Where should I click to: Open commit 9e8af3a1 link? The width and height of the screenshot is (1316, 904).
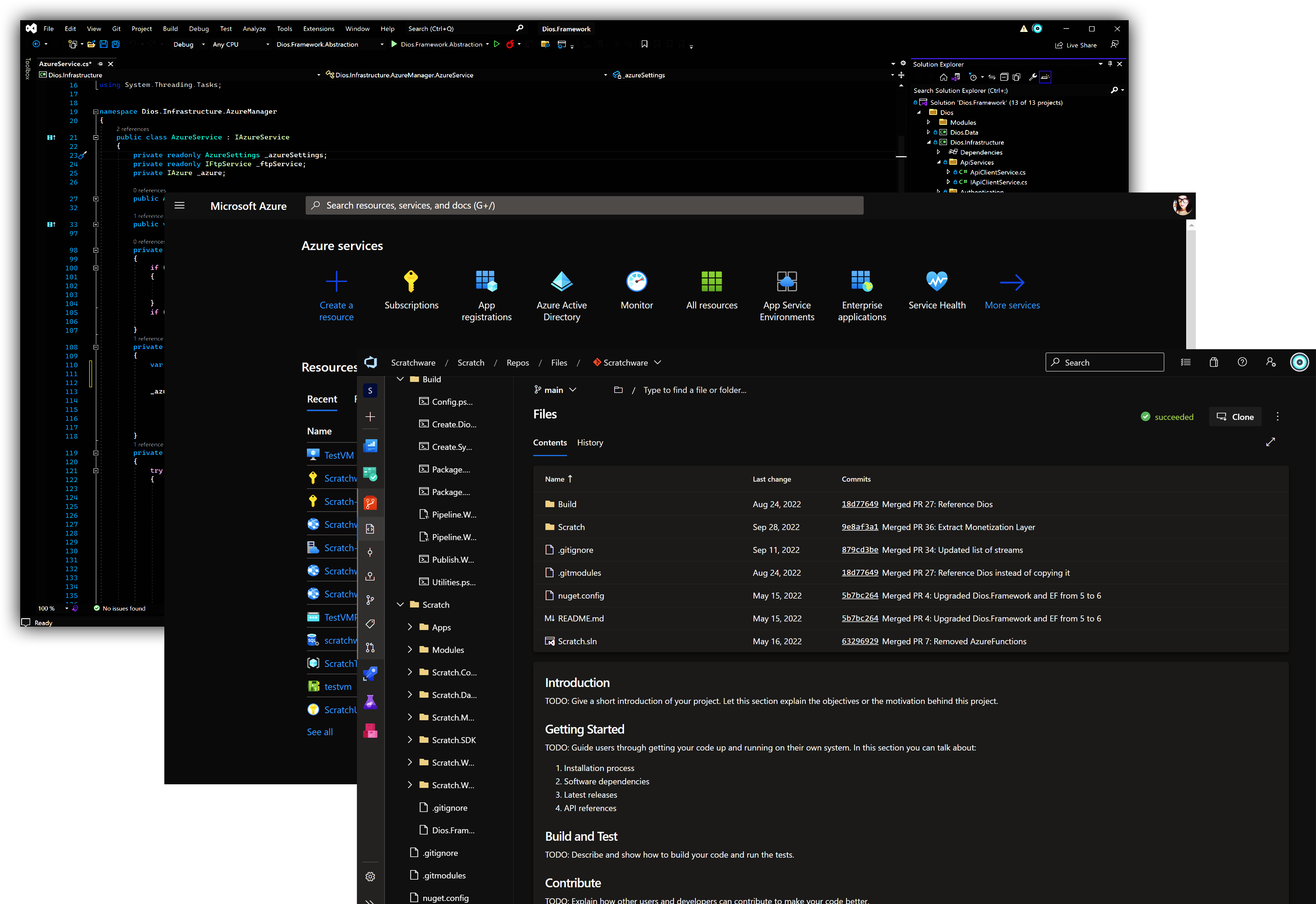pos(859,527)
